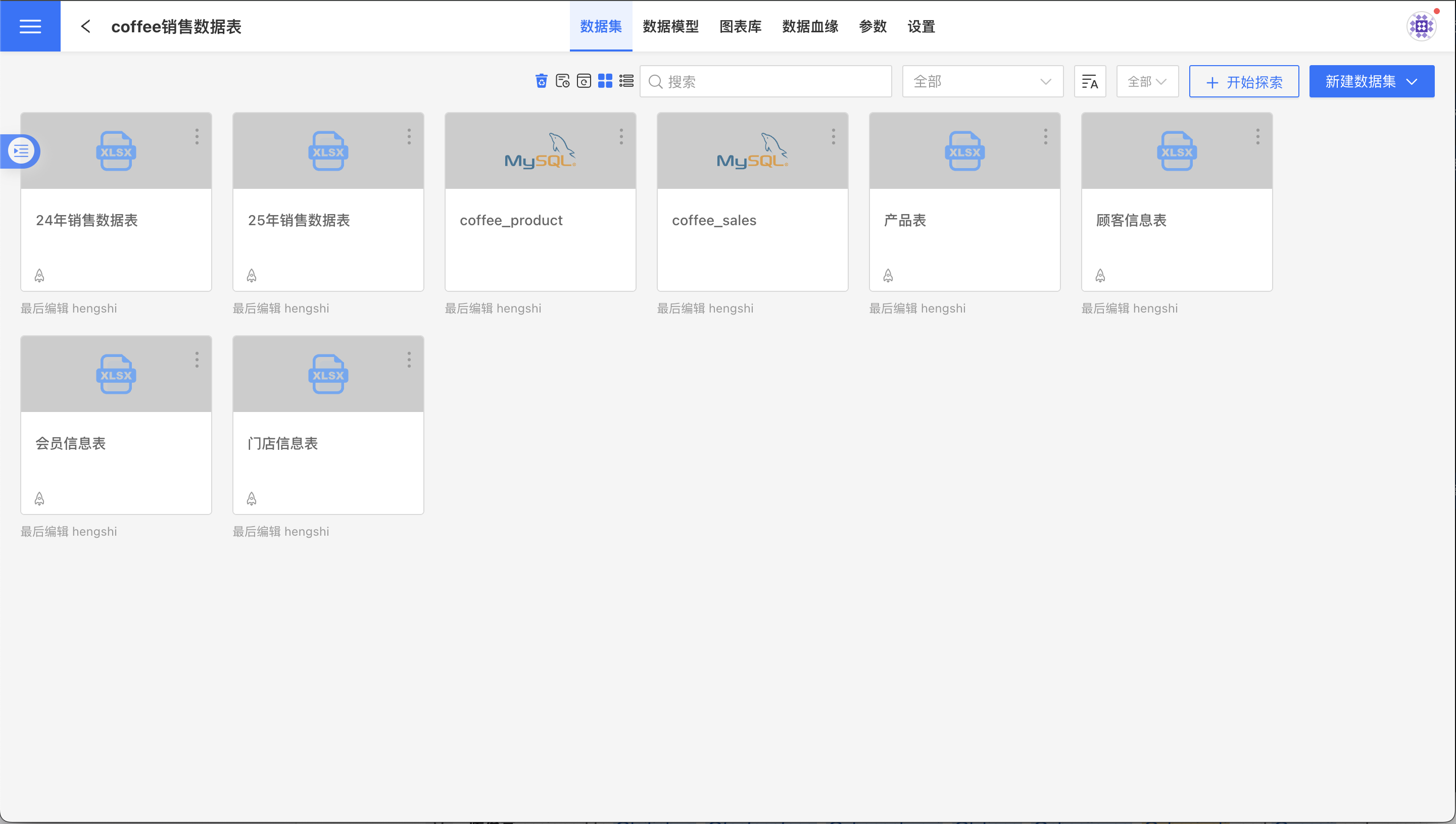Expand the small 全部 dropdown near sort
Screen dimensions: 1456x824
coord(1146,81)
